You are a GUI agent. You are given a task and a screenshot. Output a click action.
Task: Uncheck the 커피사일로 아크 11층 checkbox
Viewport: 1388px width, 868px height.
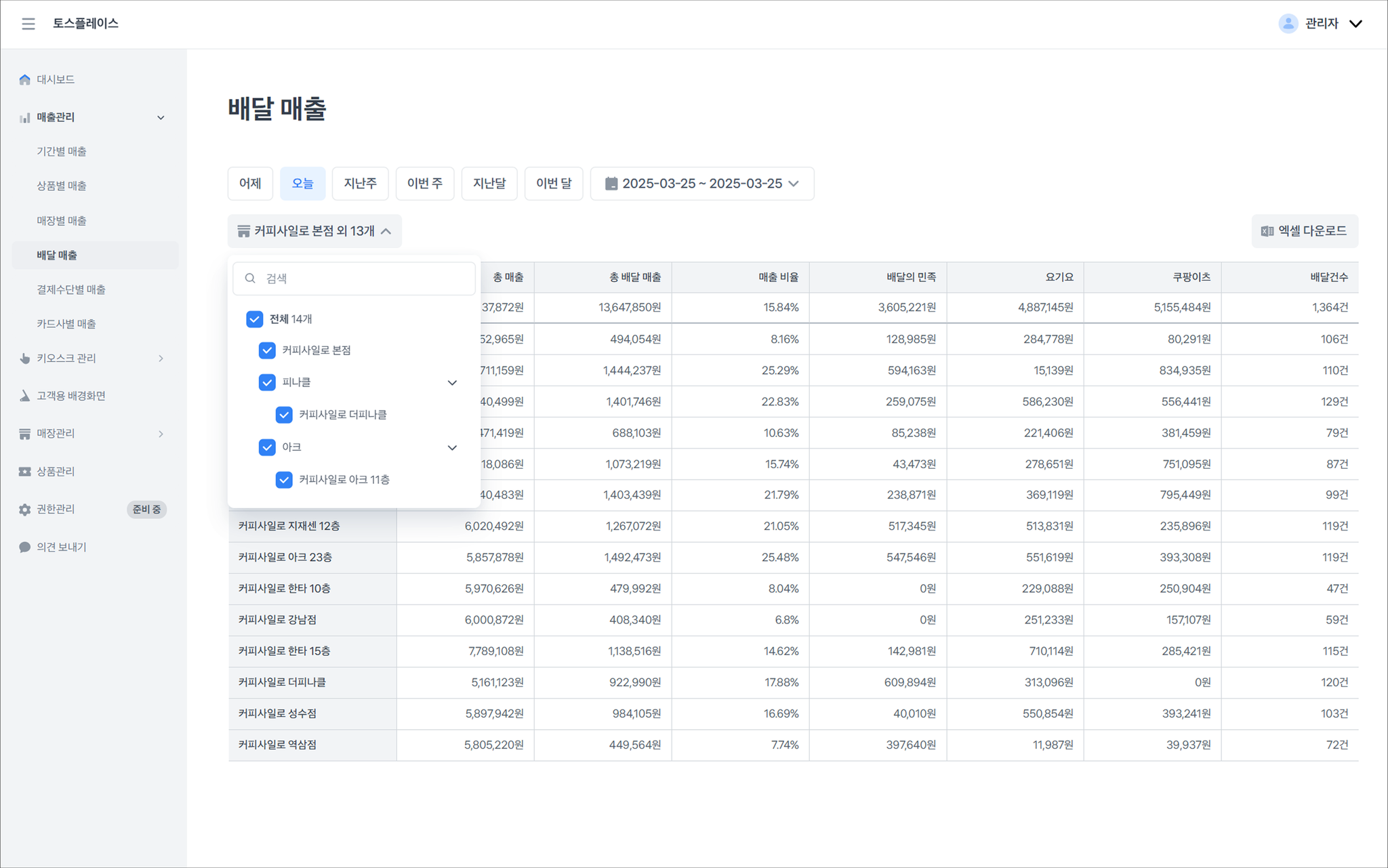(284, 480)
